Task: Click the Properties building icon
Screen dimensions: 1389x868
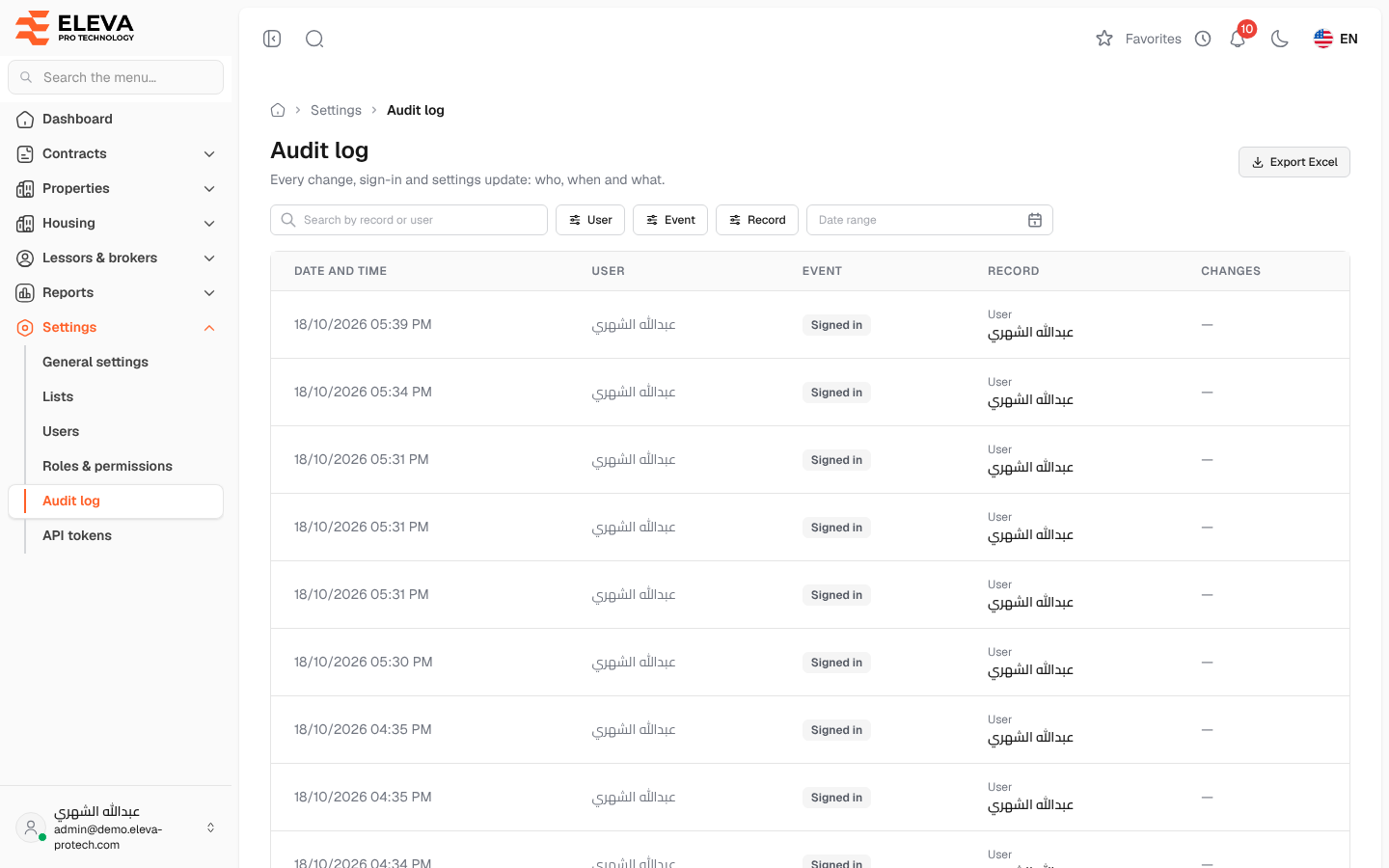Action: tap(25, 188)
